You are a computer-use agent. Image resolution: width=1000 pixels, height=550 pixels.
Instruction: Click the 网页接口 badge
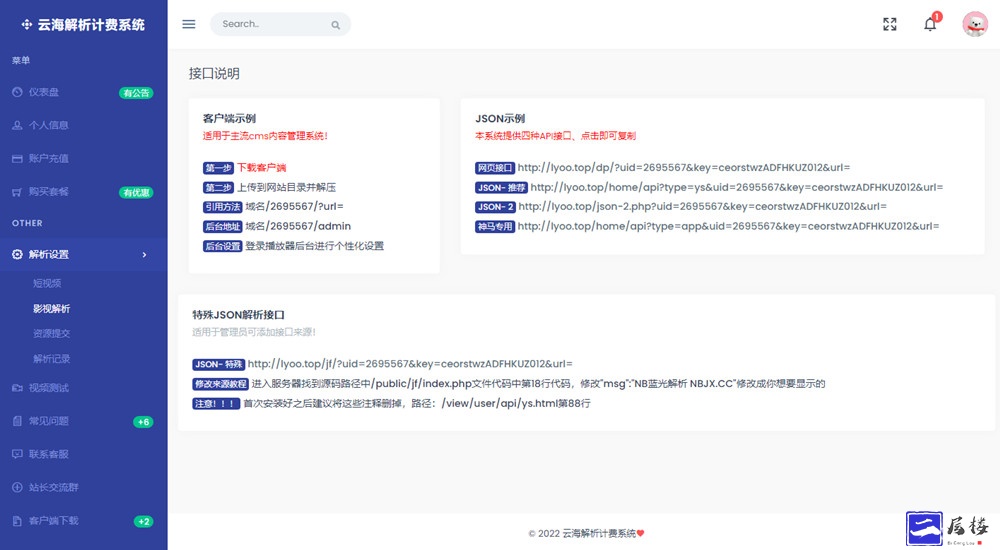tap(495, 168)
